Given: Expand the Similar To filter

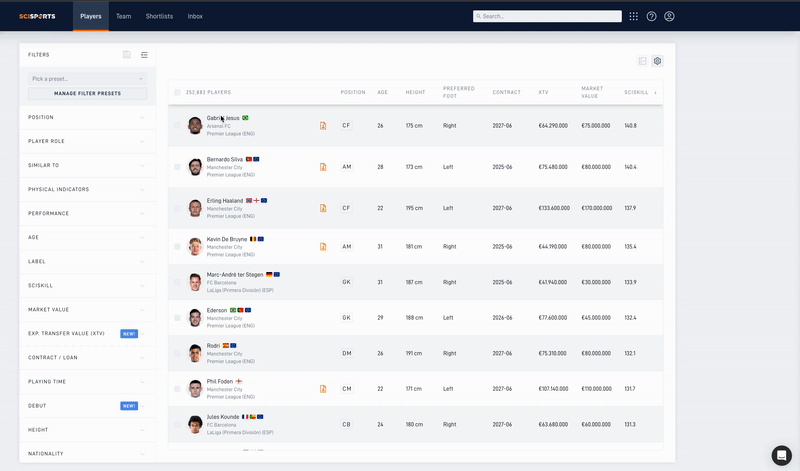Looking at the screenshot, I should tap(87, 165).
